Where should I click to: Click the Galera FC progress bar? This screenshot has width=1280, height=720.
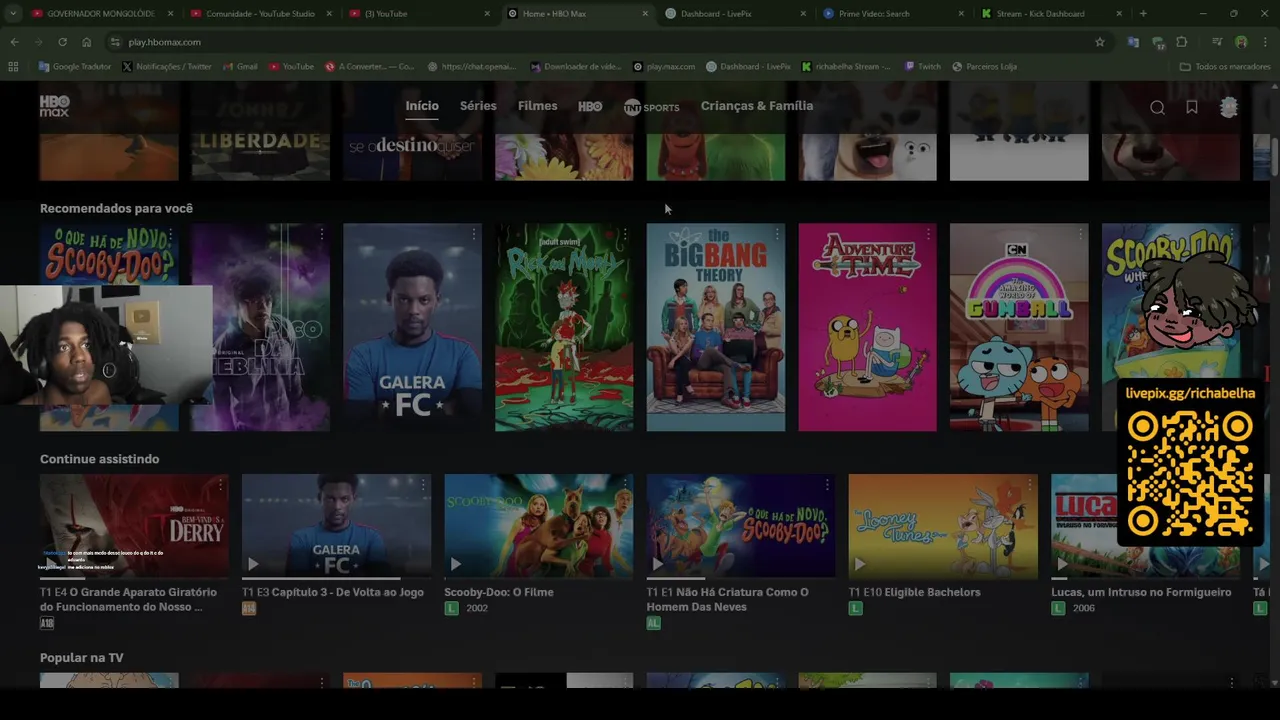point(336,578)
